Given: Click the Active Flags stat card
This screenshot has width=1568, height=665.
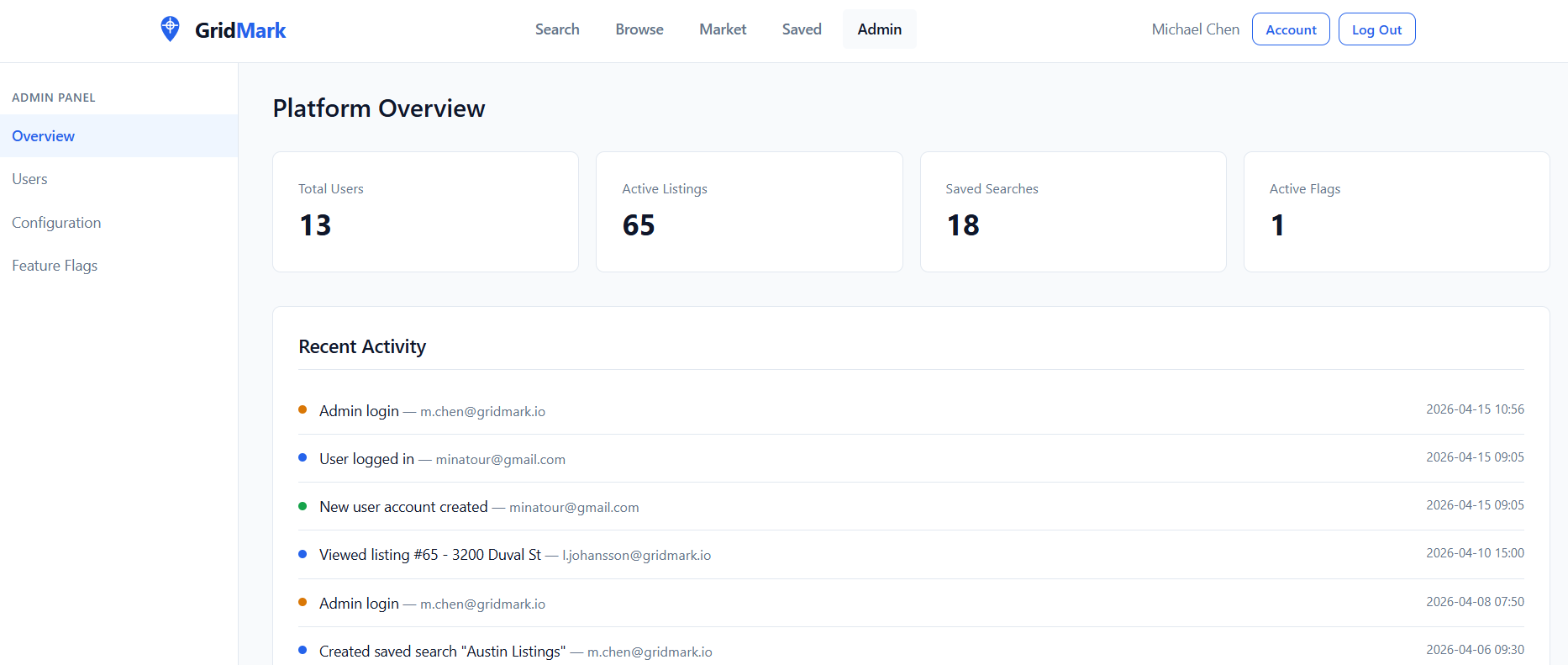Looking at the screenshot, I should 1396,212.
